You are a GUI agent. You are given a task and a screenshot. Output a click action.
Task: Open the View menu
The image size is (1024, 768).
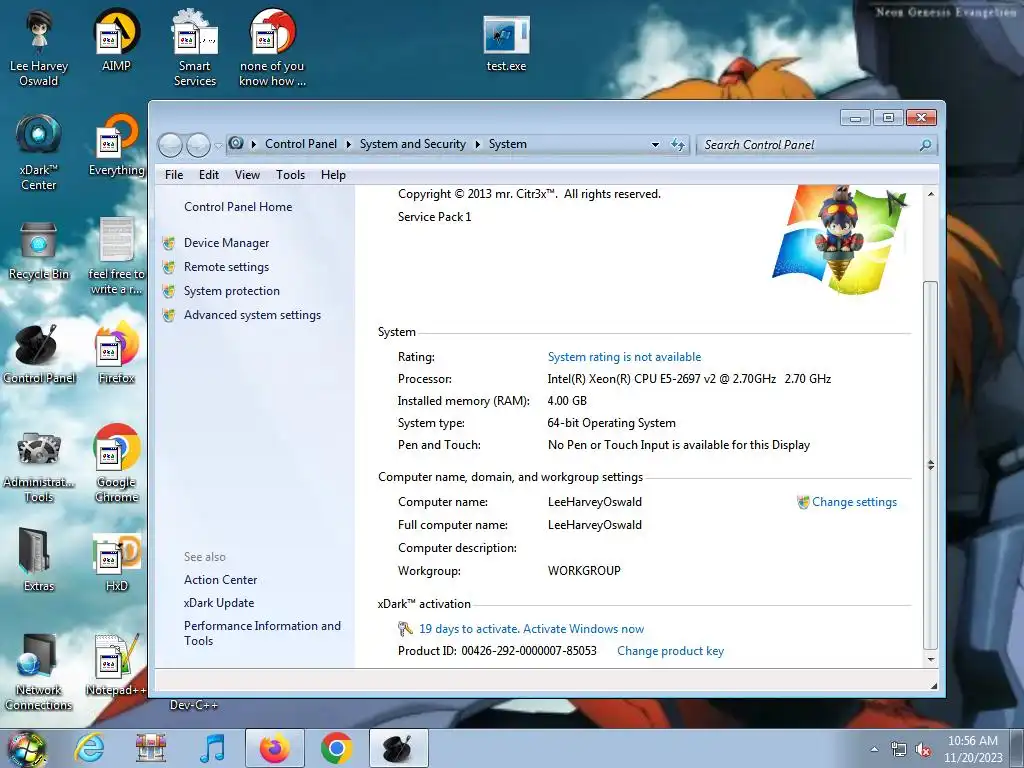(x=248, y=174)
